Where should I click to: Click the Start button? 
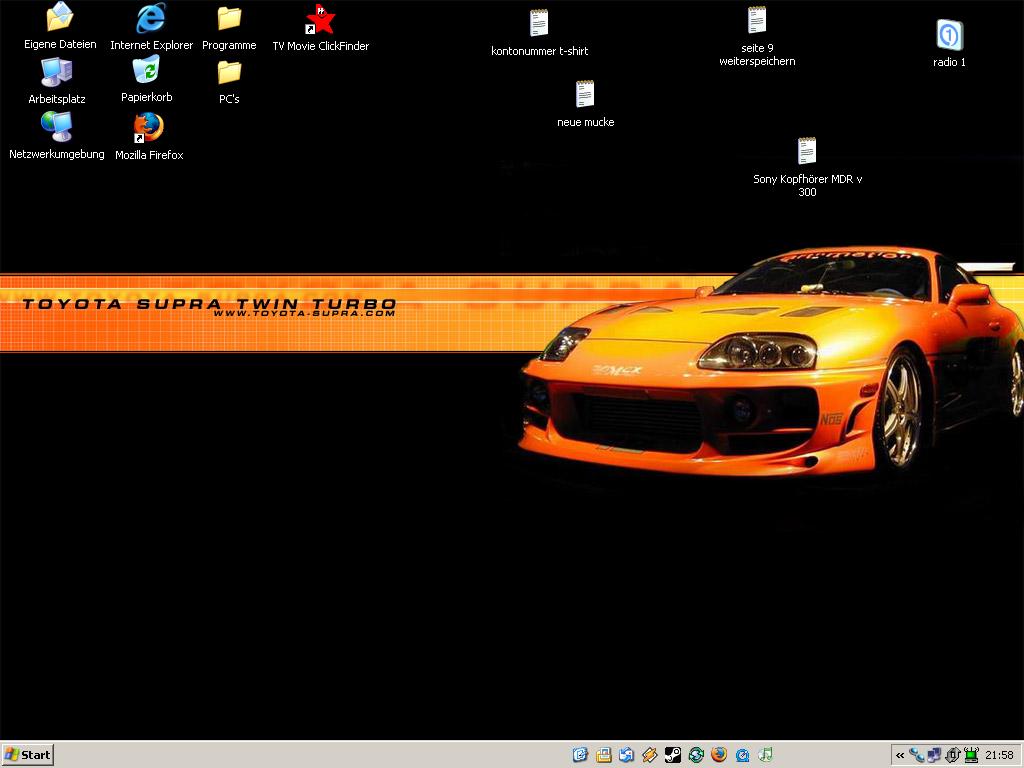click(28, 755)
